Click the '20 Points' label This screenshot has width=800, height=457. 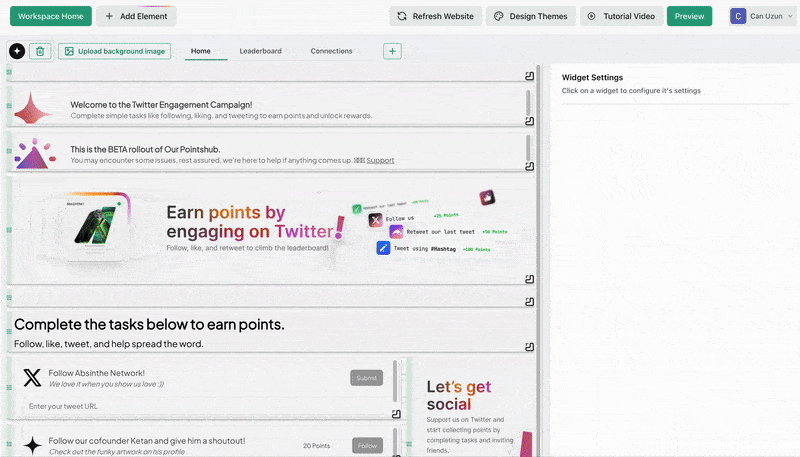coord(316,446)
